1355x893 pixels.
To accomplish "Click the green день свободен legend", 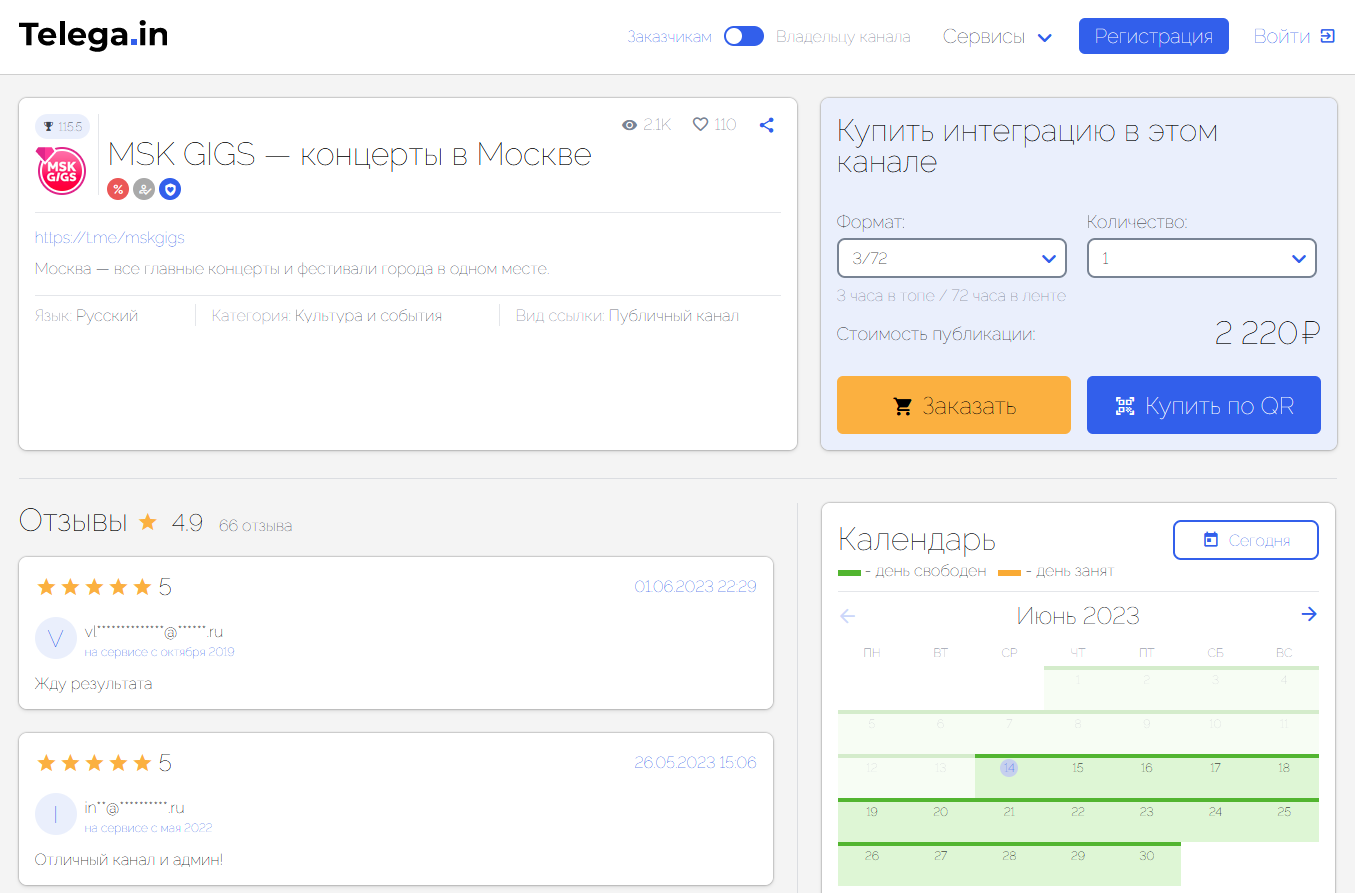I will pyautogui.click(x=912, y=571).
